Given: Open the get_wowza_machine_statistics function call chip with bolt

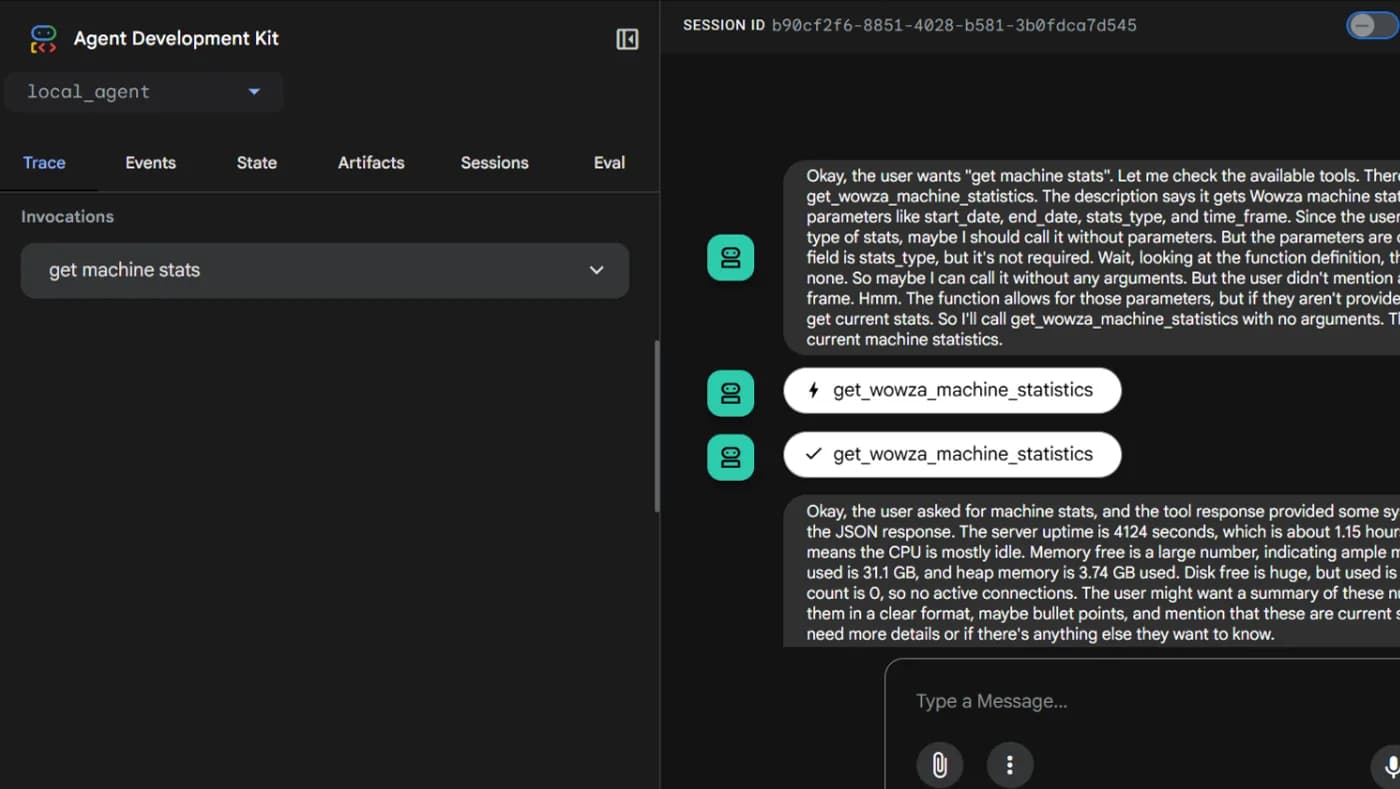Looking at the screenshot, I should coord(952,390).
